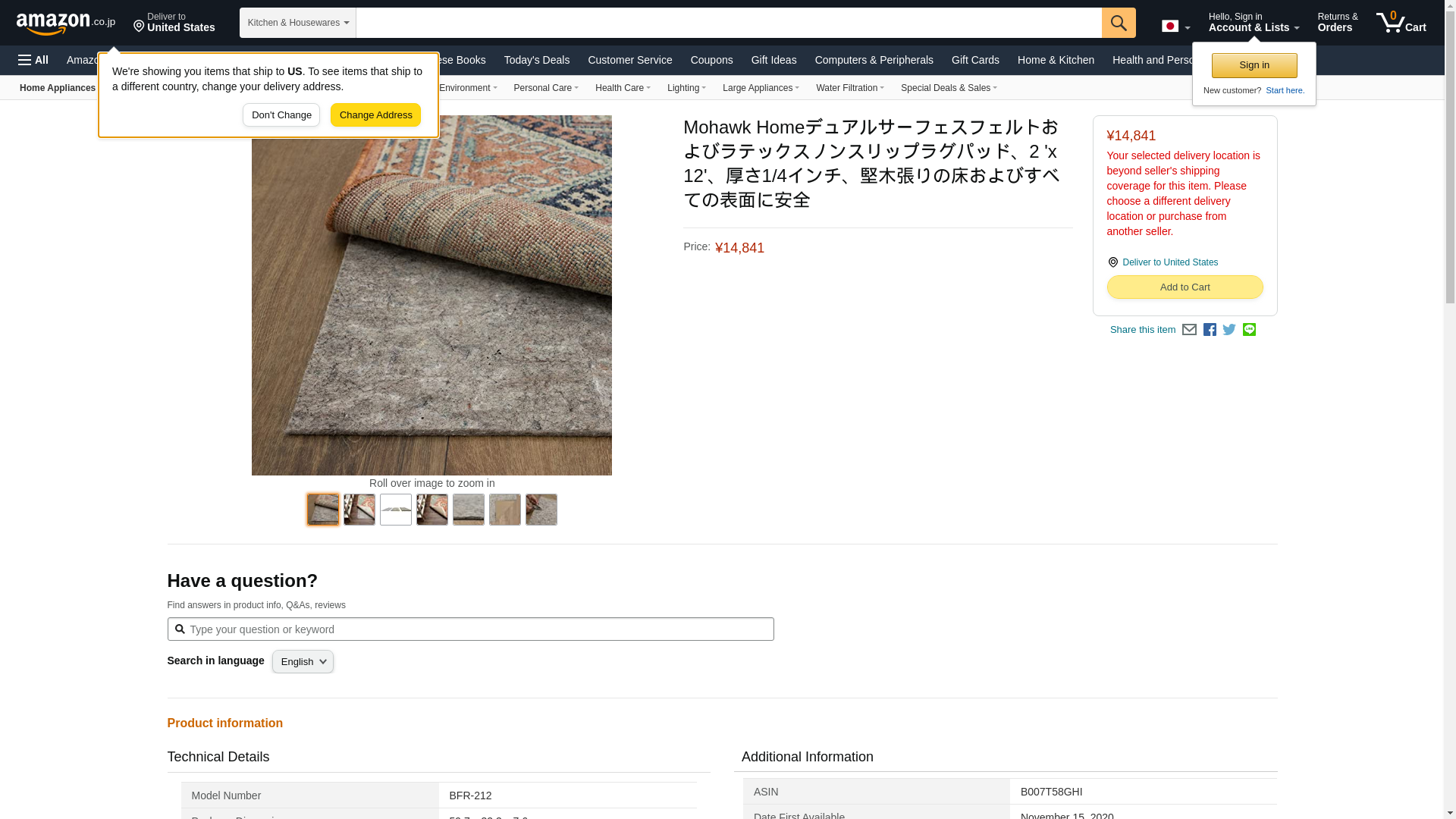Click Deliver to United States link
The height and width of the screenshot is (819, 1456).
(1169, 262)
